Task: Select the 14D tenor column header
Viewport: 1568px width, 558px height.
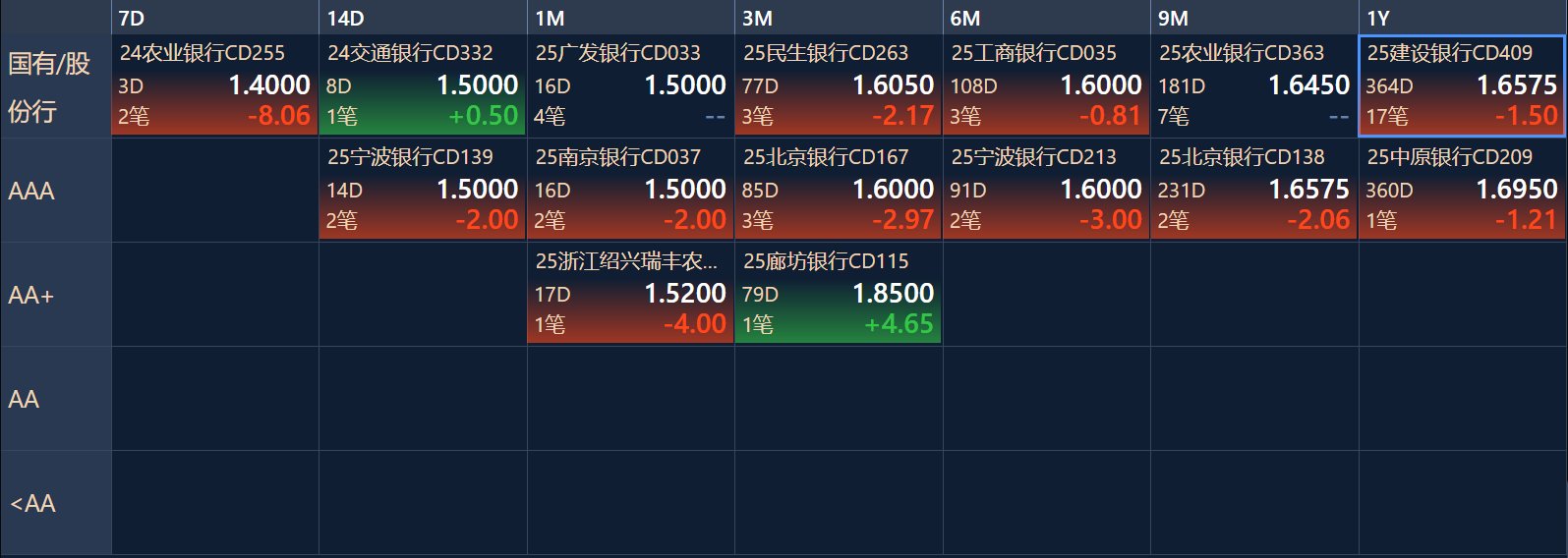Action: 423,18
